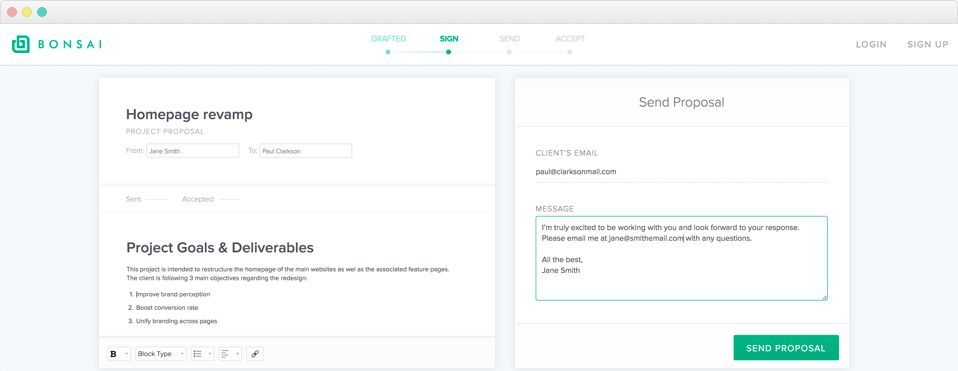Click the From field with Jane Smith
958x371 pixels.
coord(192,150)
